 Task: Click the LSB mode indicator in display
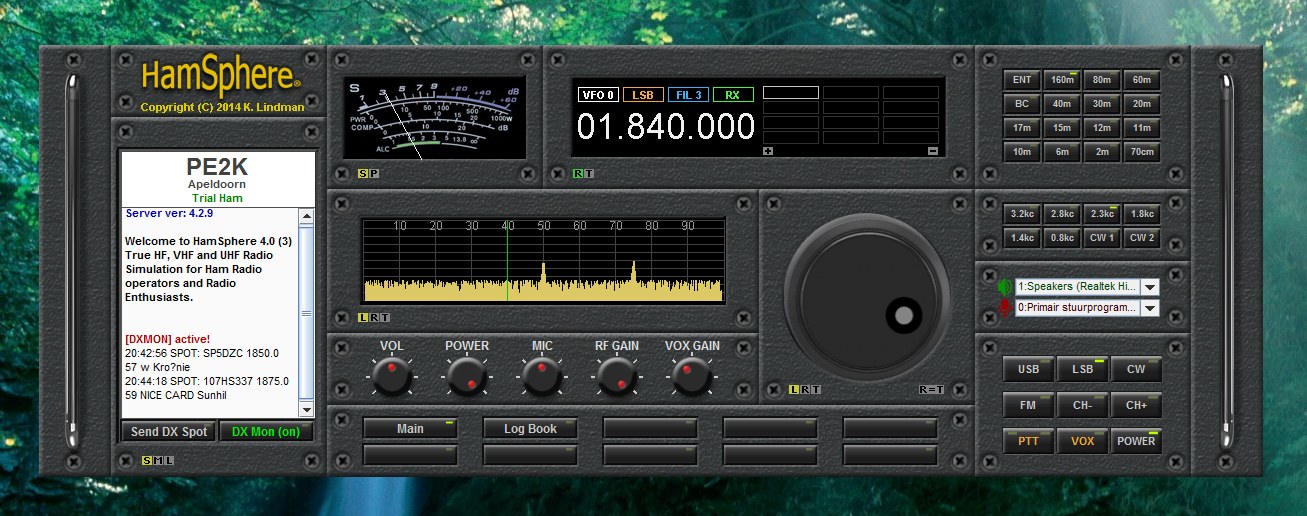(642, 95)
